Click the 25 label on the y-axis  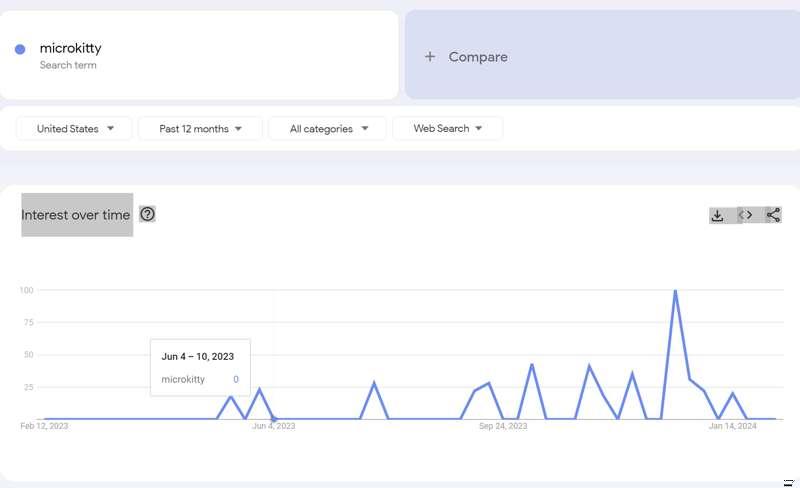(29, 387)
